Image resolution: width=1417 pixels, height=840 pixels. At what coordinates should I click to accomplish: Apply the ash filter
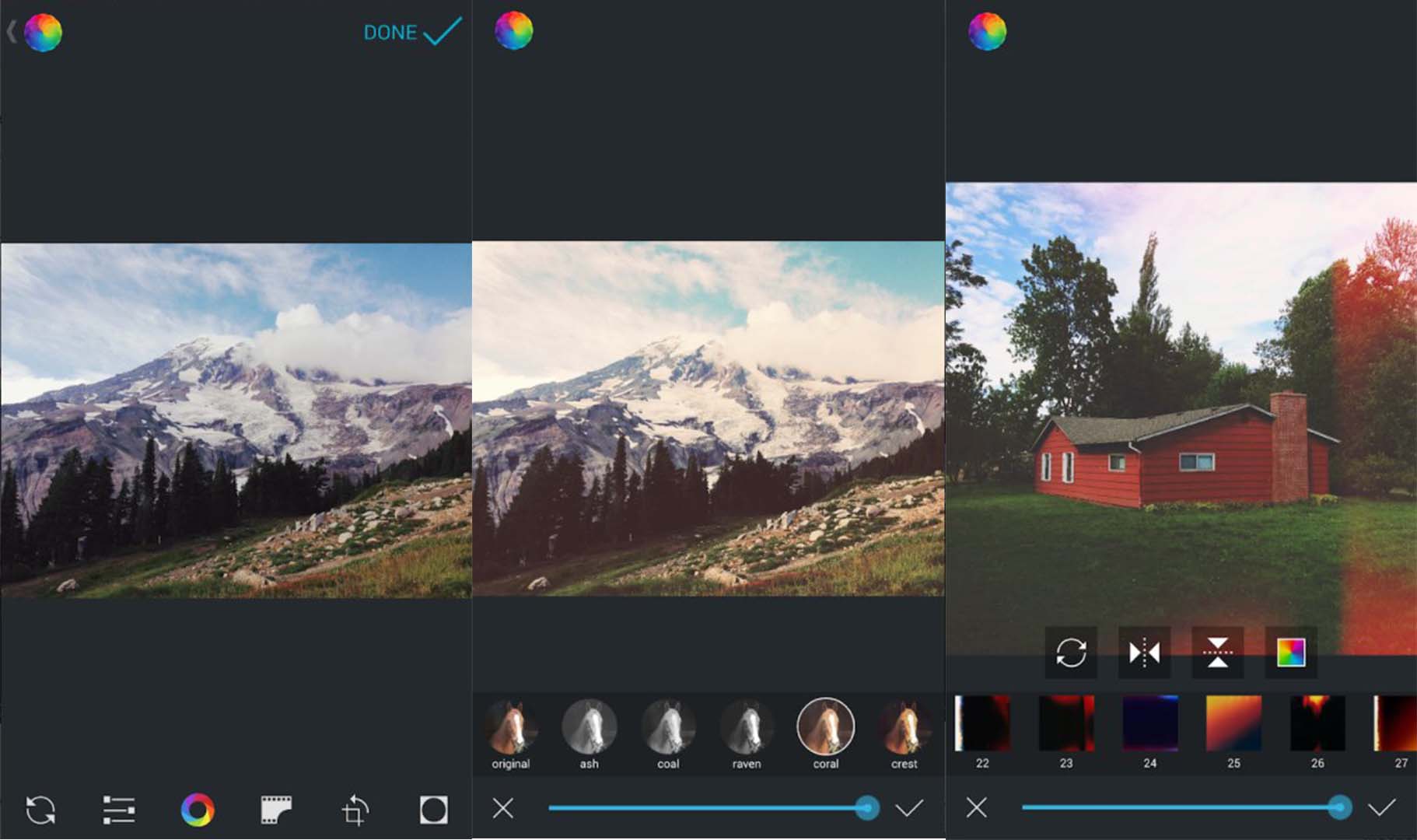tap(590, 727)
